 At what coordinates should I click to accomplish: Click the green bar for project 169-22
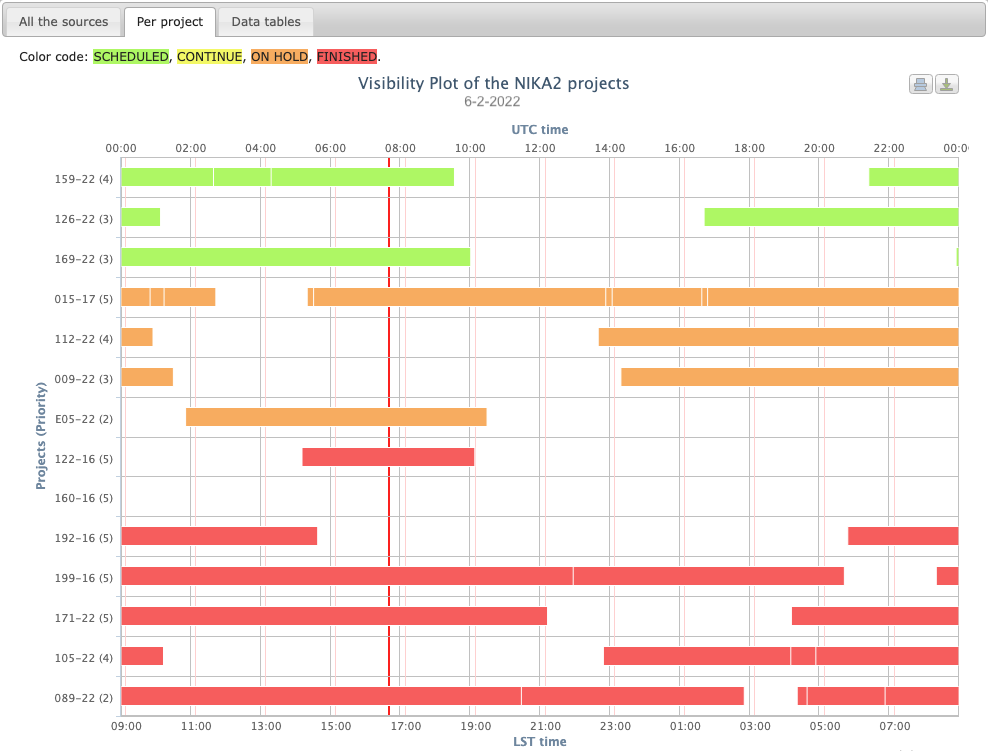295,257
